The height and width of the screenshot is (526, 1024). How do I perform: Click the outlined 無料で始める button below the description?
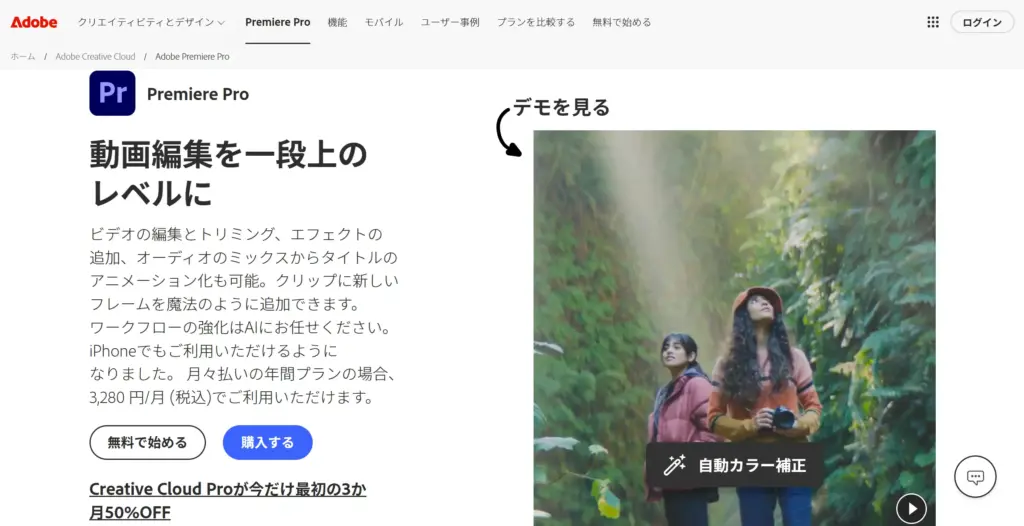(x=147, y=442)
